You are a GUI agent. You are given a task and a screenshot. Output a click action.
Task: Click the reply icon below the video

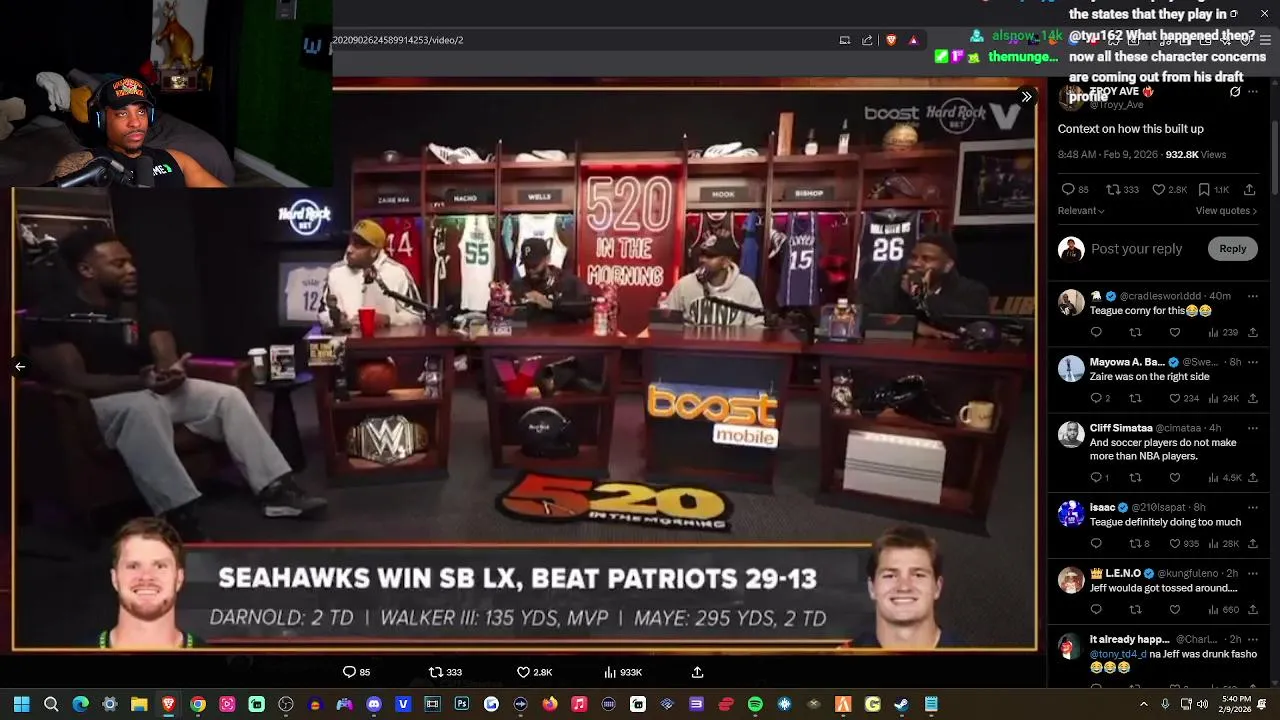(x=349, y=672)
